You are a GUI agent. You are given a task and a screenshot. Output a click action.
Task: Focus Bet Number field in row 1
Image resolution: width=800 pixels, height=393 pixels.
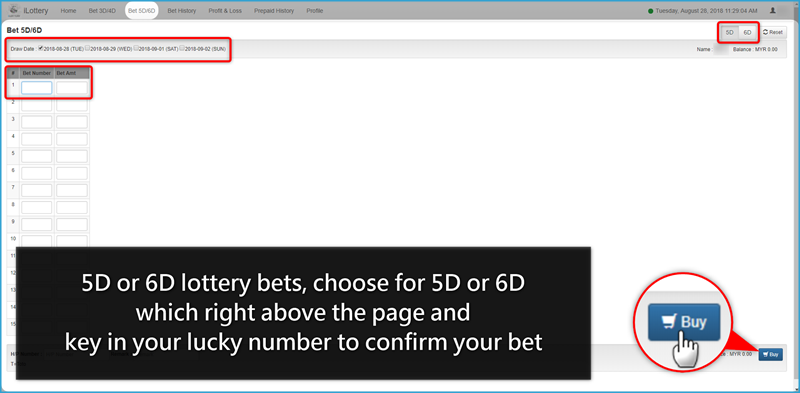(37, 88)
